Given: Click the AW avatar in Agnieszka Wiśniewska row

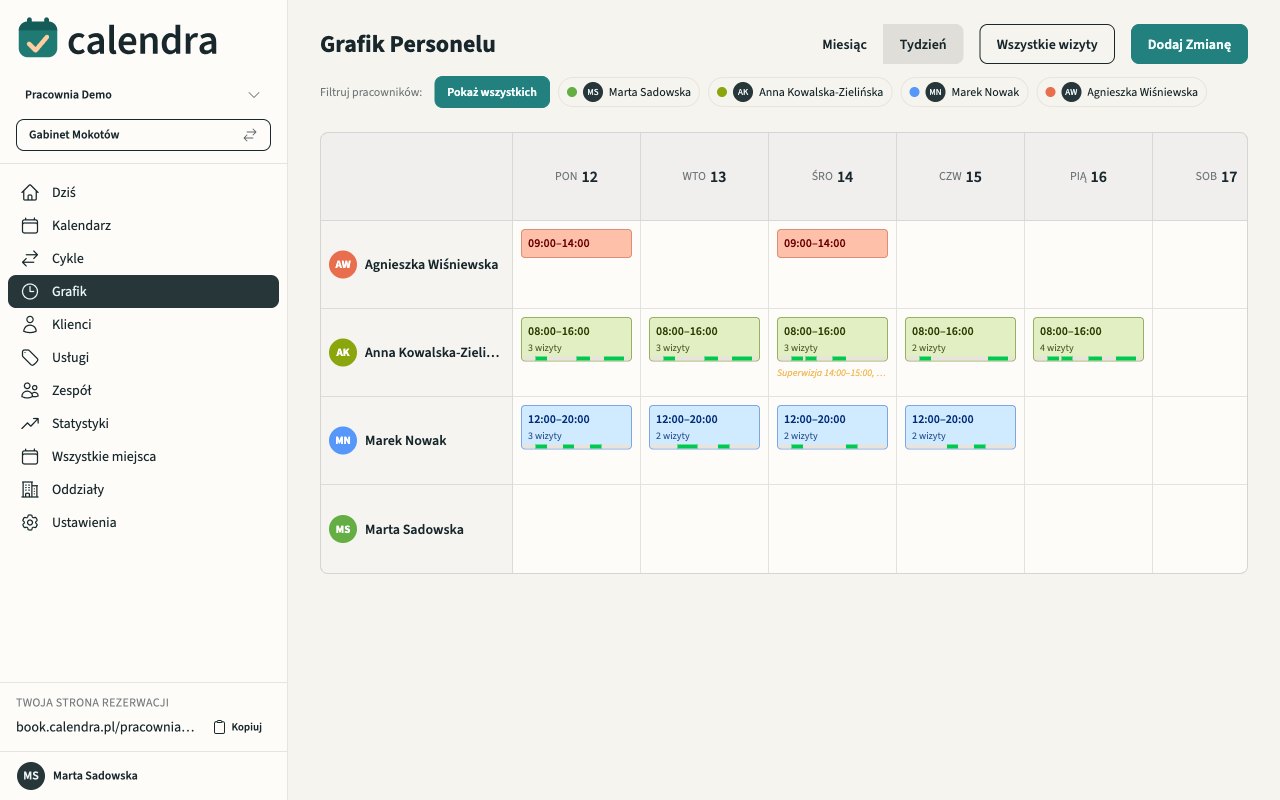Looking at the screenshot, I should pyautogui.click(x=343, y=264).
